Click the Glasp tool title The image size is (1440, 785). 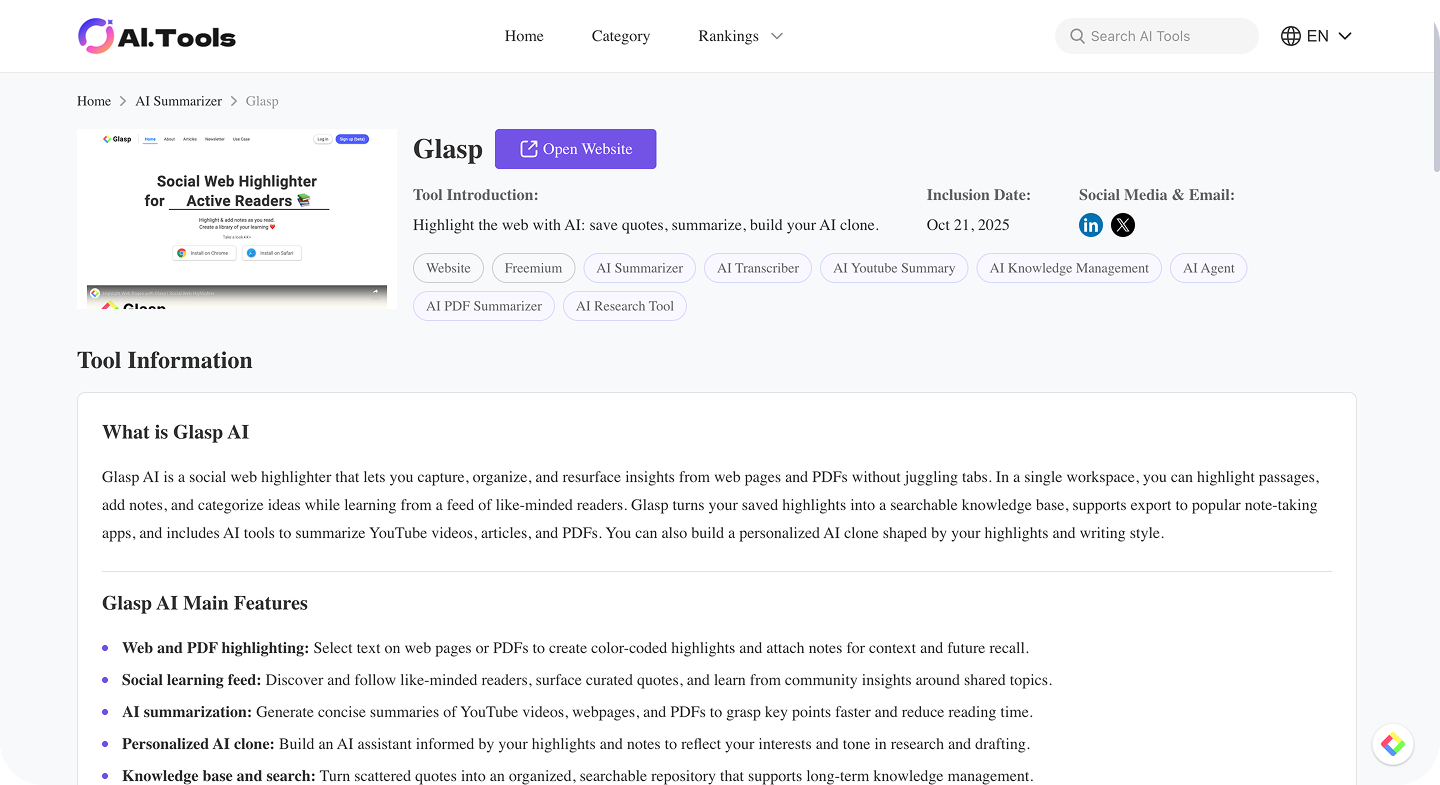click(x=448, y=149)
